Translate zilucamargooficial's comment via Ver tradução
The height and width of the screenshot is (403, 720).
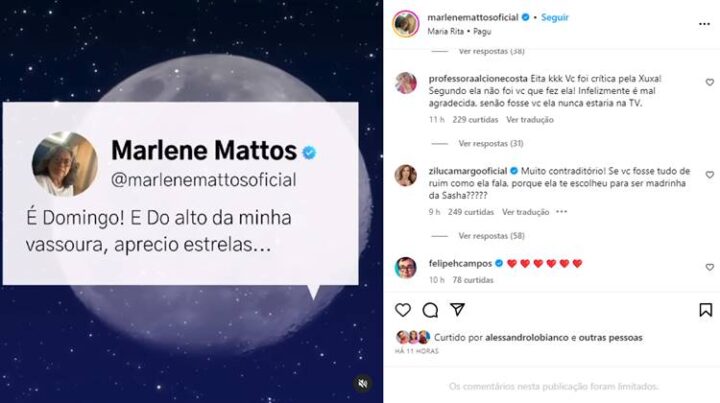coord(525,212)
